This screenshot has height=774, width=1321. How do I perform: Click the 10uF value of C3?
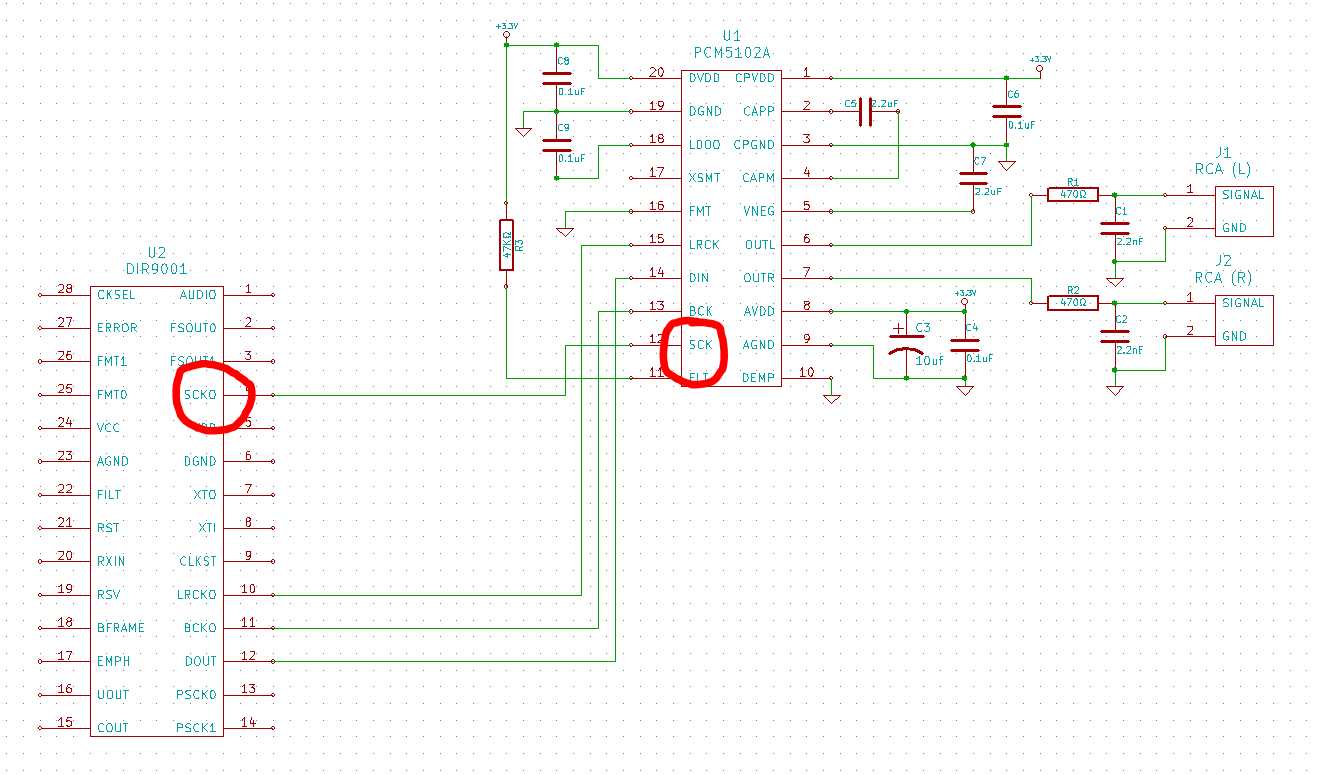tap(930, 360)
